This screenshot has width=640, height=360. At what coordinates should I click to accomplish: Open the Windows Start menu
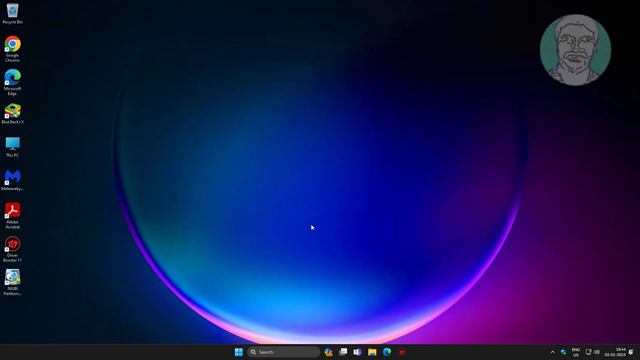tap(239, 352)
